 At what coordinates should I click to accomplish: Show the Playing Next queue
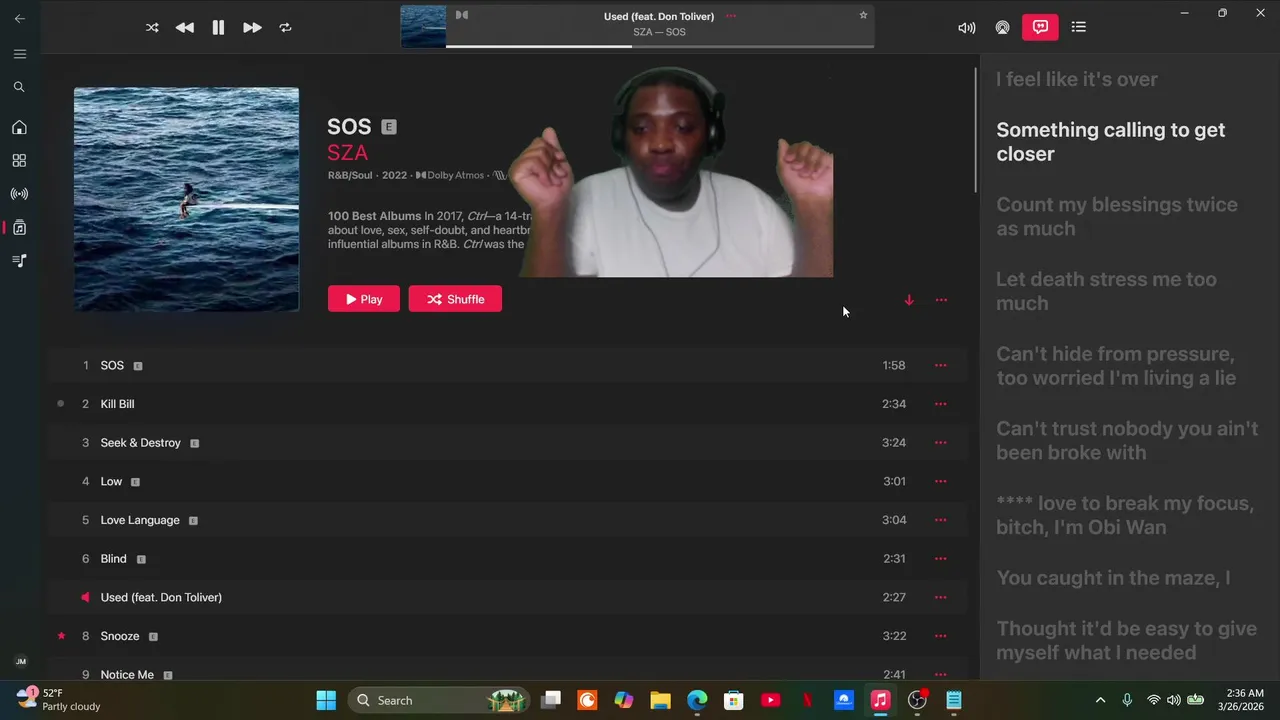click(1078, 27)
